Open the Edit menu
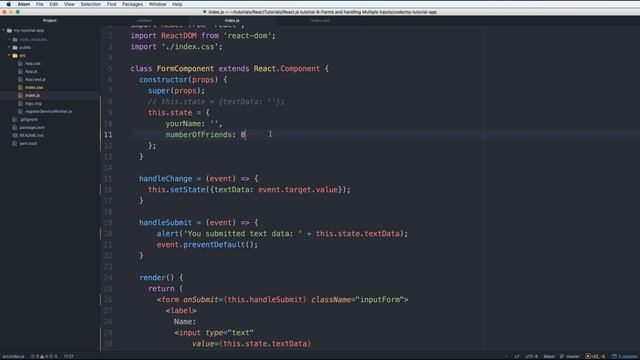640x360 pixels. tap(53, 4)
